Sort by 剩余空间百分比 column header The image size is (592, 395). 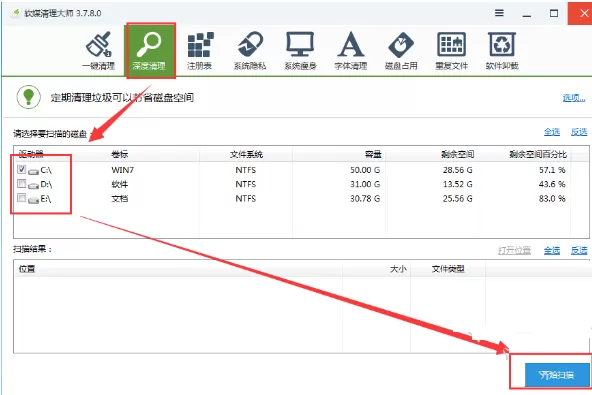click(x=538, y=154)
